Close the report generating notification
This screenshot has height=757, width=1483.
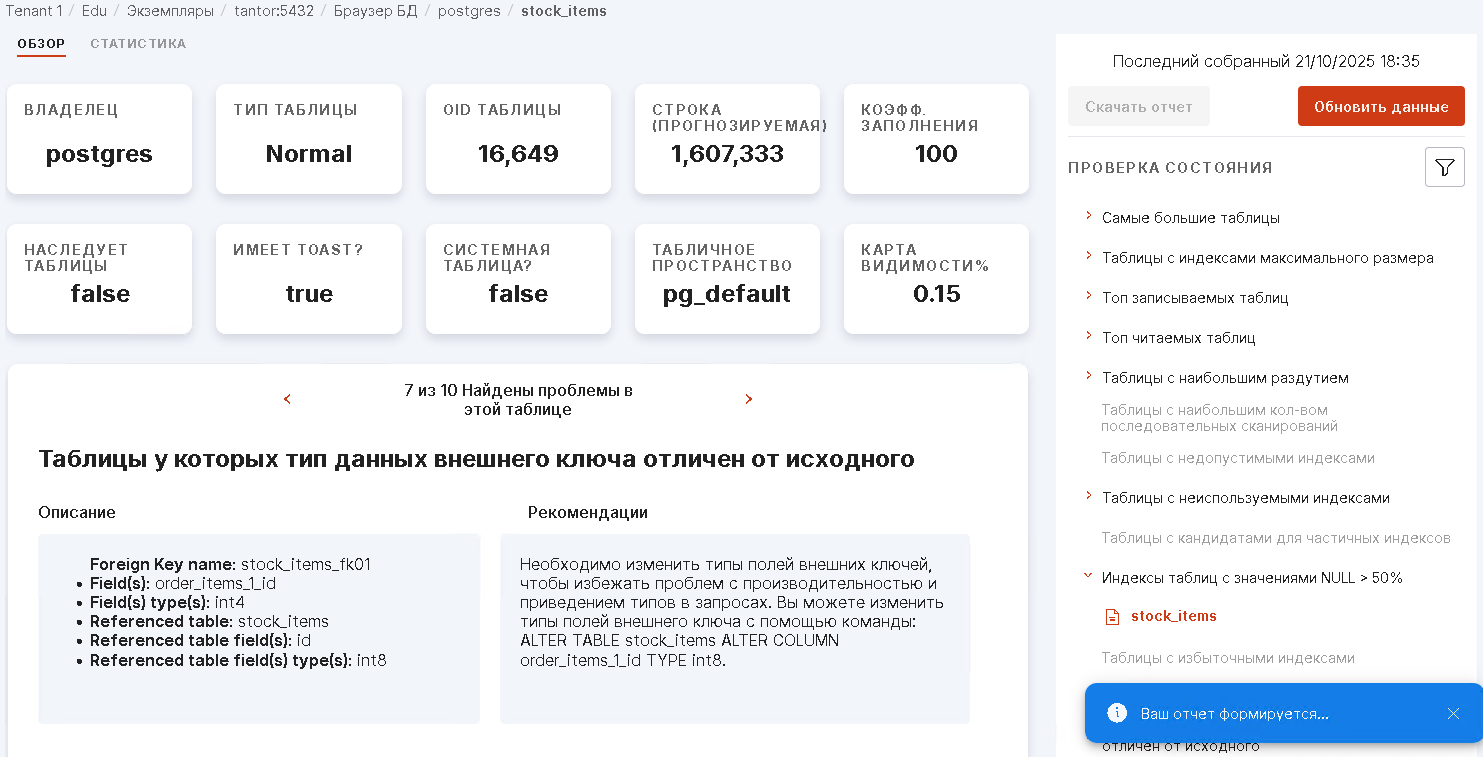coord(1453,714)
